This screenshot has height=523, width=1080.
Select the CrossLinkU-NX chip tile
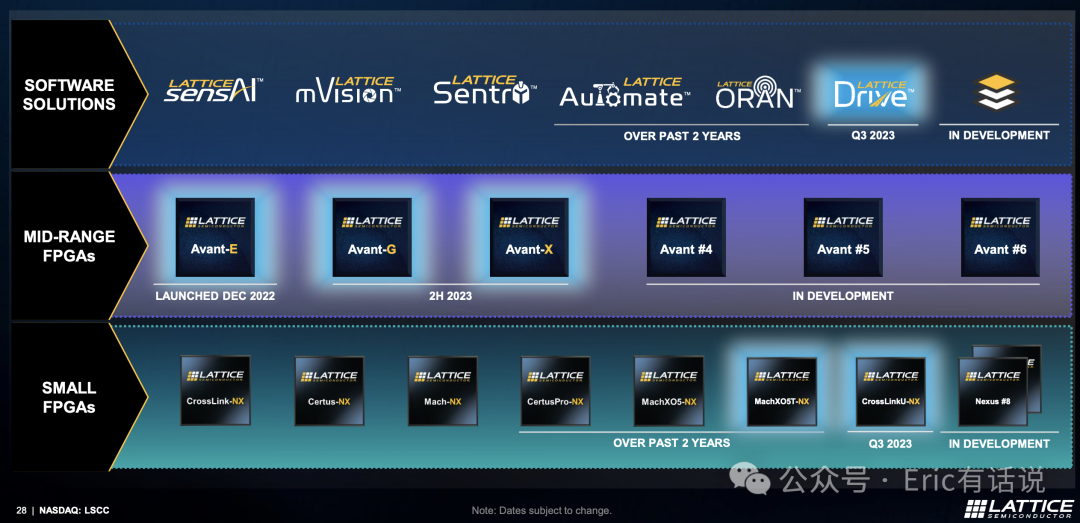pyautogui.click(x=891, y=391)
